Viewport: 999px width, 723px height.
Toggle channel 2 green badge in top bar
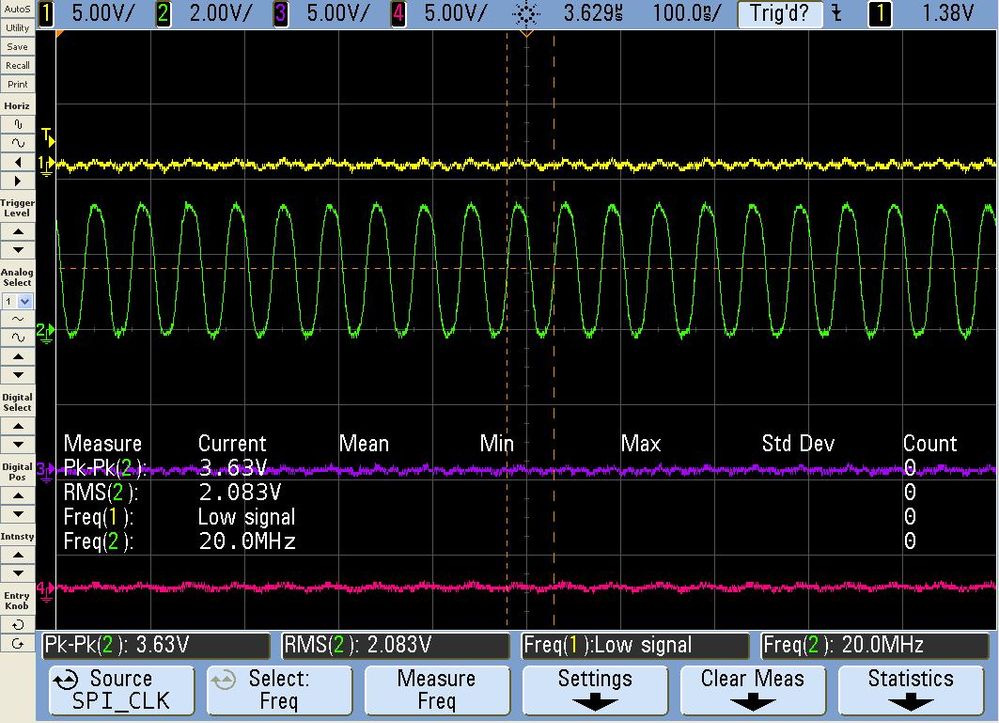(x=163, y=13)
